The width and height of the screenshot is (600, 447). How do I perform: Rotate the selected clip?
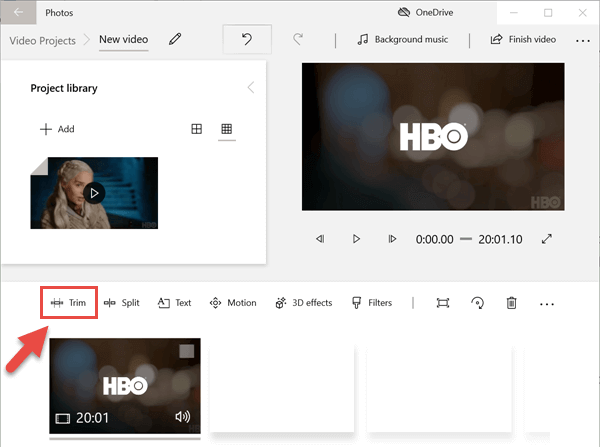[x=477, y=303]
